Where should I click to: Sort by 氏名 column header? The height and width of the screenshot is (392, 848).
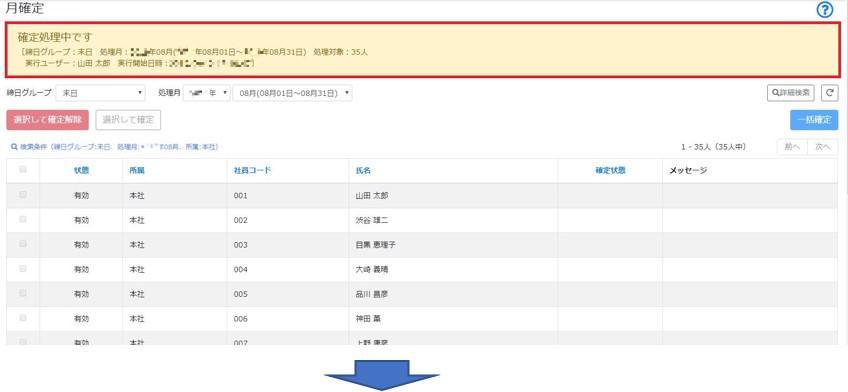point(363,170)
